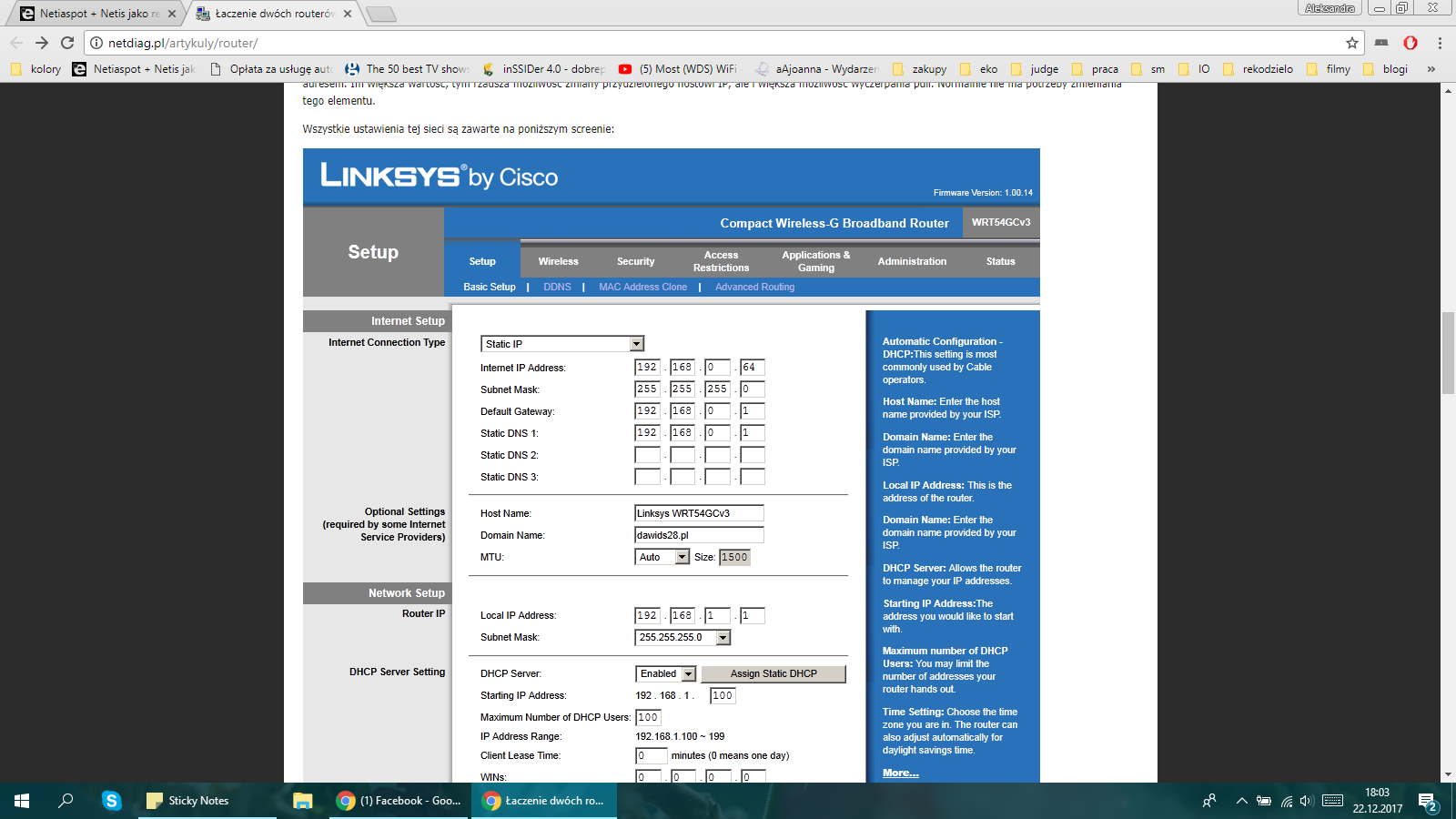Open a new Chrome tab

[x=381, y=14]
